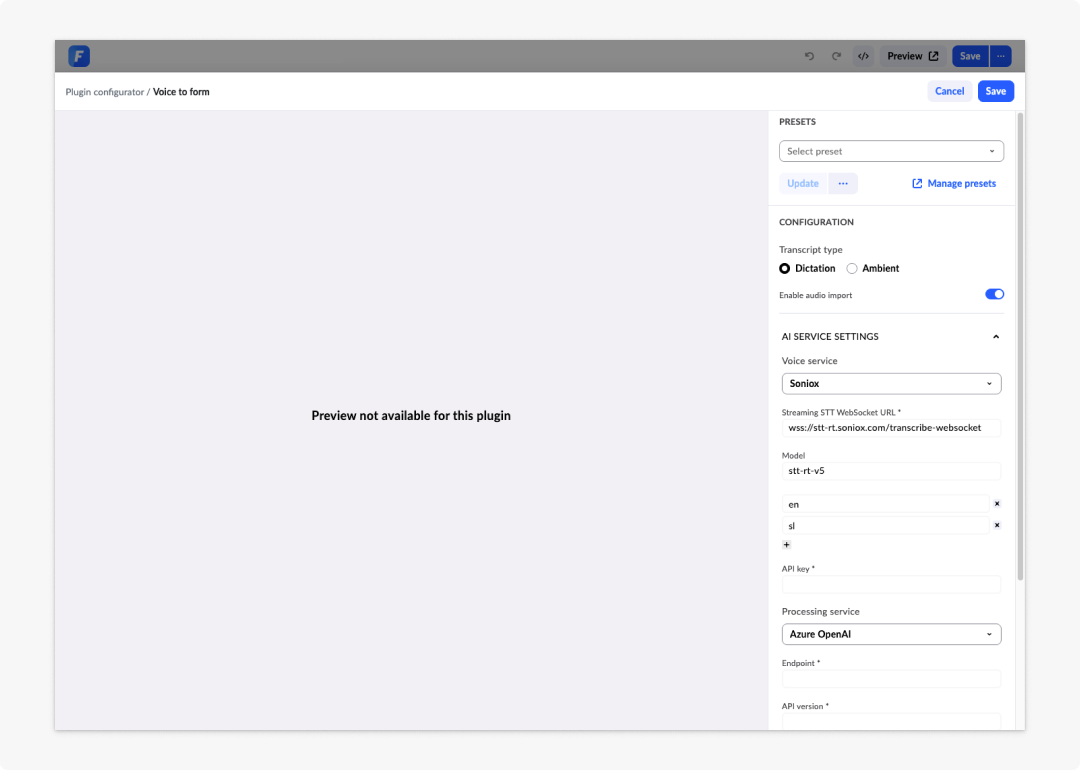Open the code view icon
1080x770 pixels.
[x=863, y=56]
